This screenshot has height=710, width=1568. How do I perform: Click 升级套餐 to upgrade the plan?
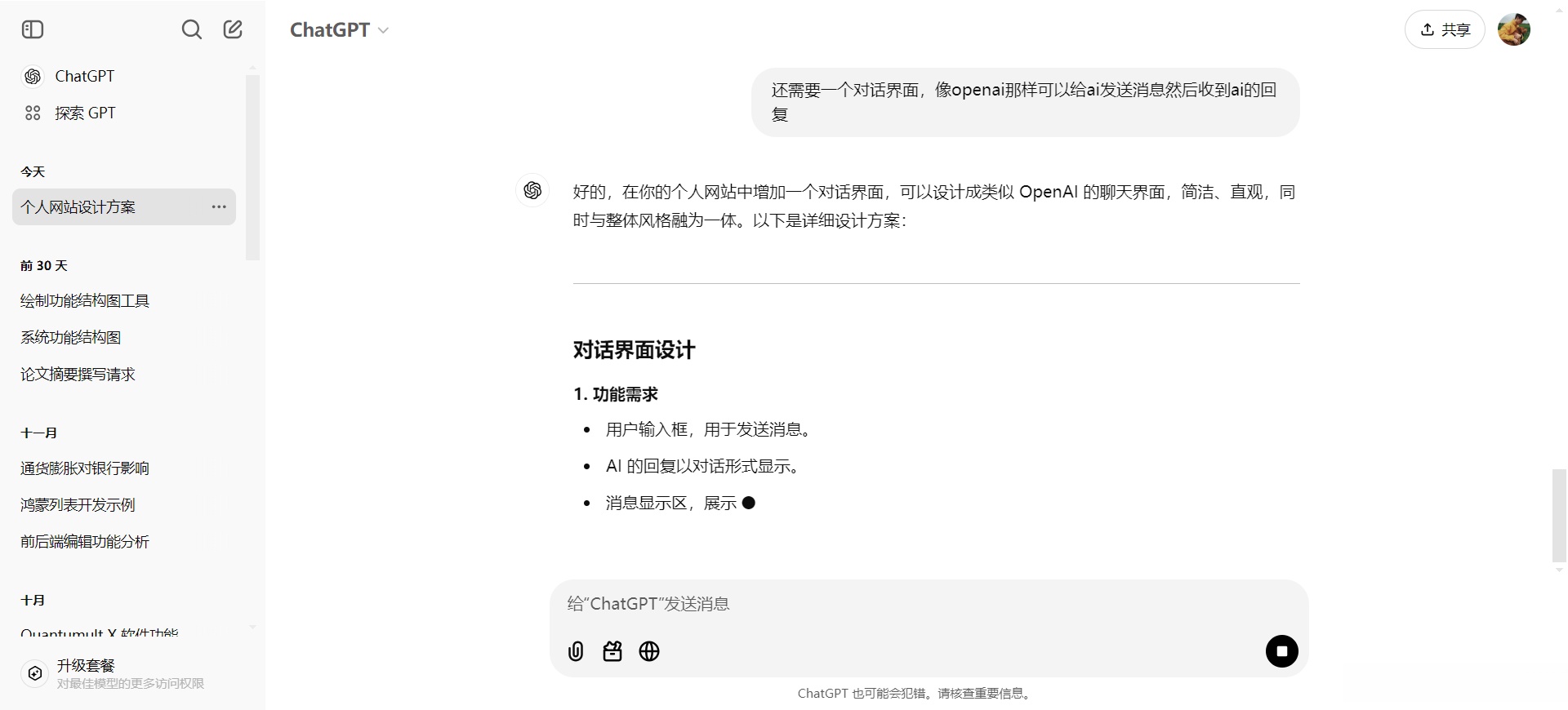point(86,666)
